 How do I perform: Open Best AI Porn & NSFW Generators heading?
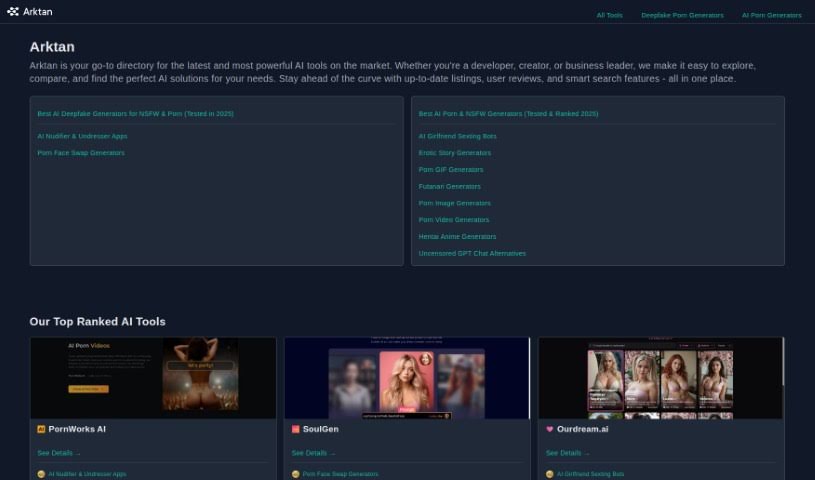click(x=508, y=114)
